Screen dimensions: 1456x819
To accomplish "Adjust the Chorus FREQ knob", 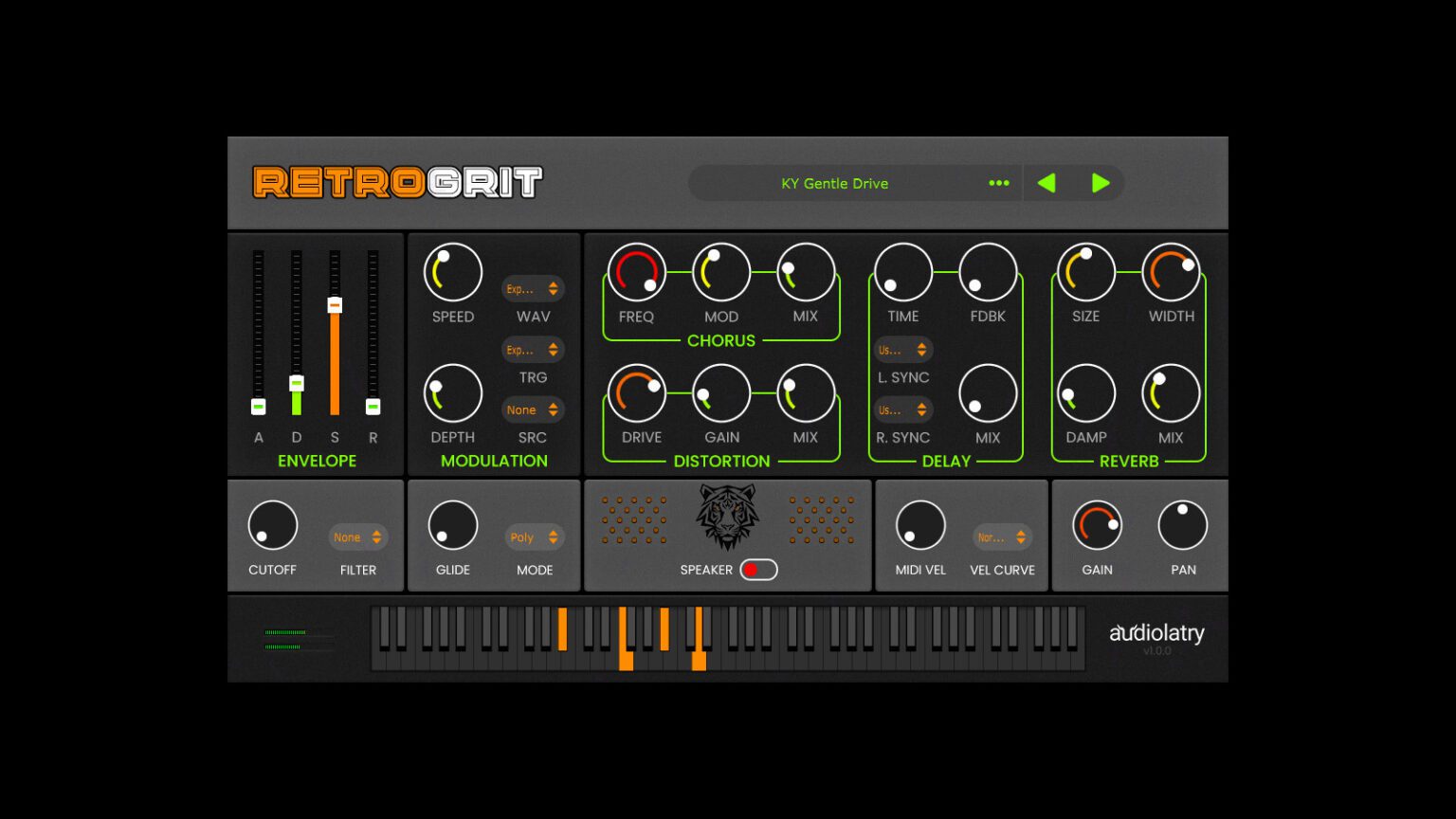I will click(x=635, y=271).
